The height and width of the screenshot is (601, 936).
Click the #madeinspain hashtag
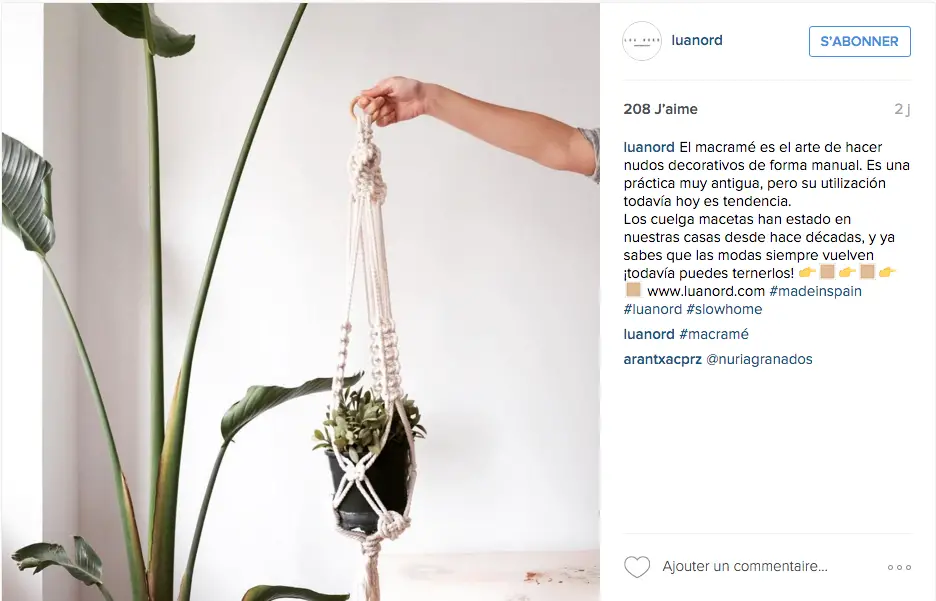(815, 291)
